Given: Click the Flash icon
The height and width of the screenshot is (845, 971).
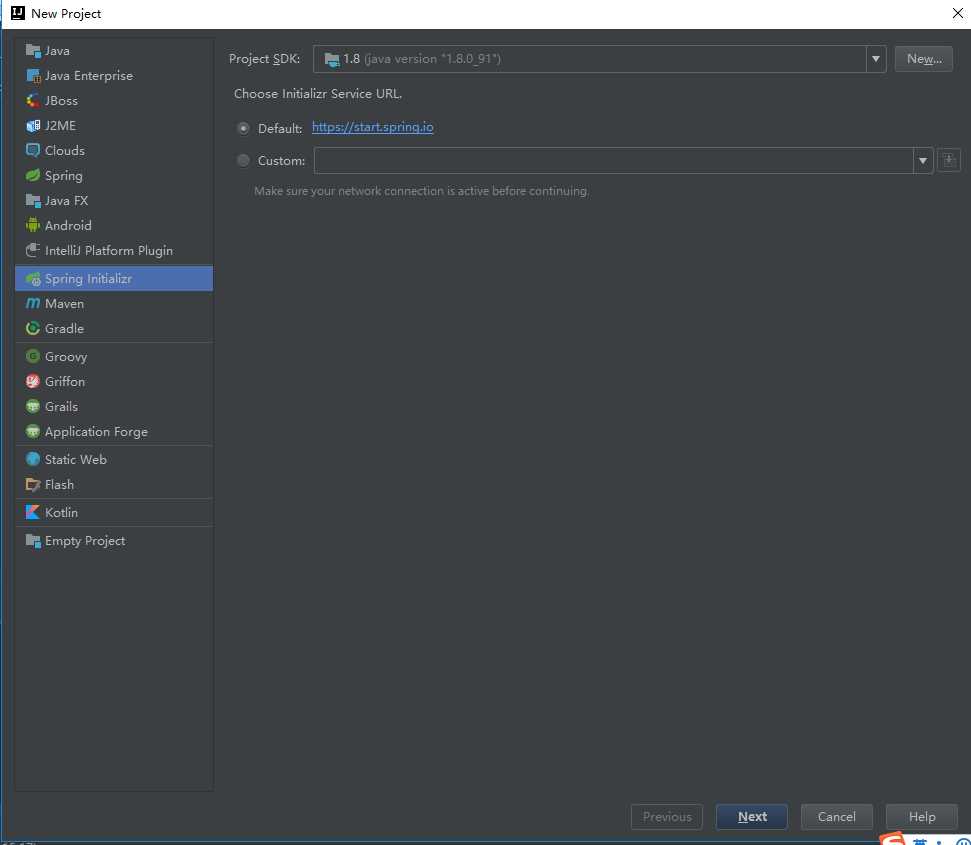Looking at the screenshot, I should [x=33, y=485].
